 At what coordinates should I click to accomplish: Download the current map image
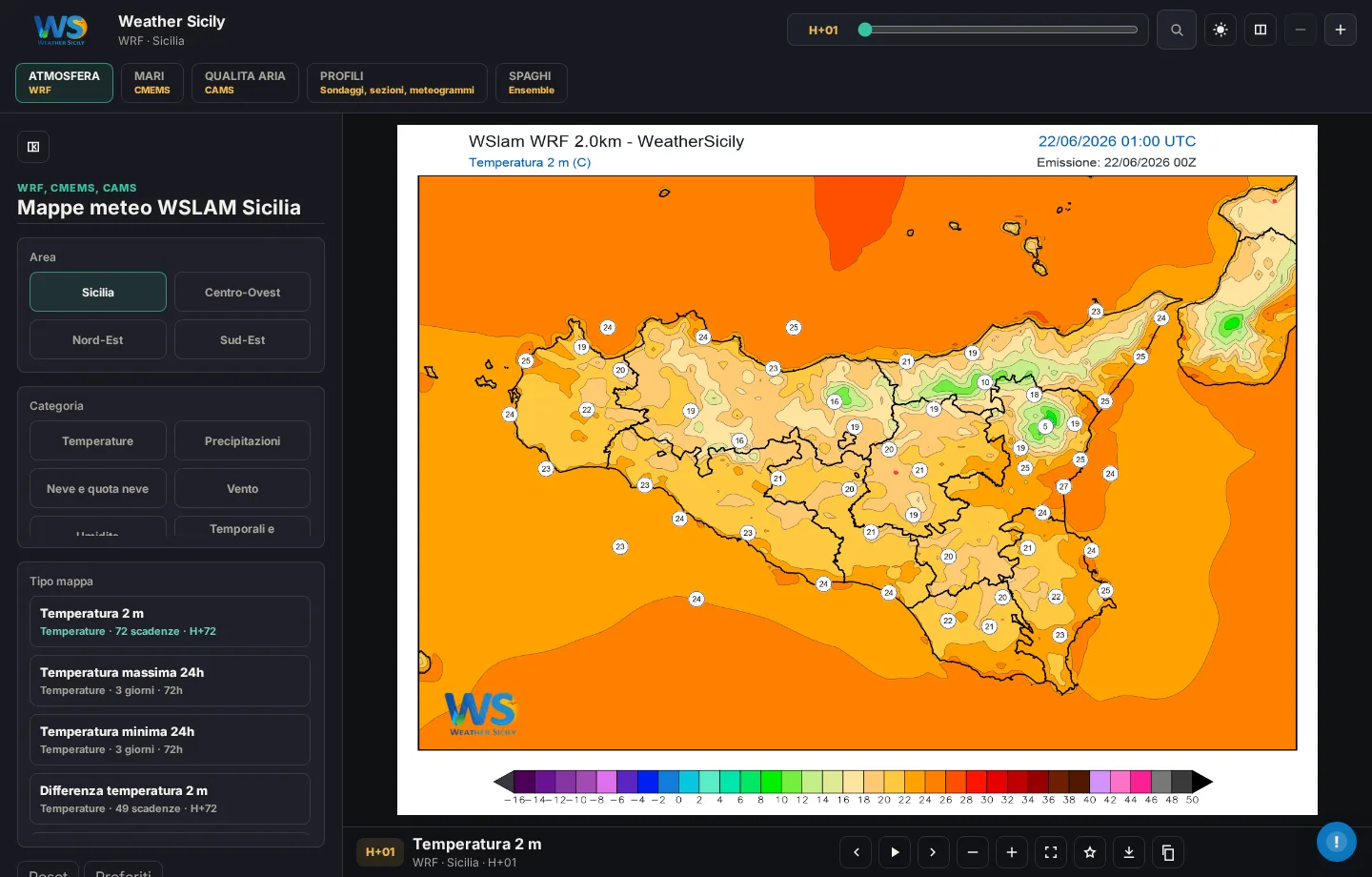coord(1129,852)
